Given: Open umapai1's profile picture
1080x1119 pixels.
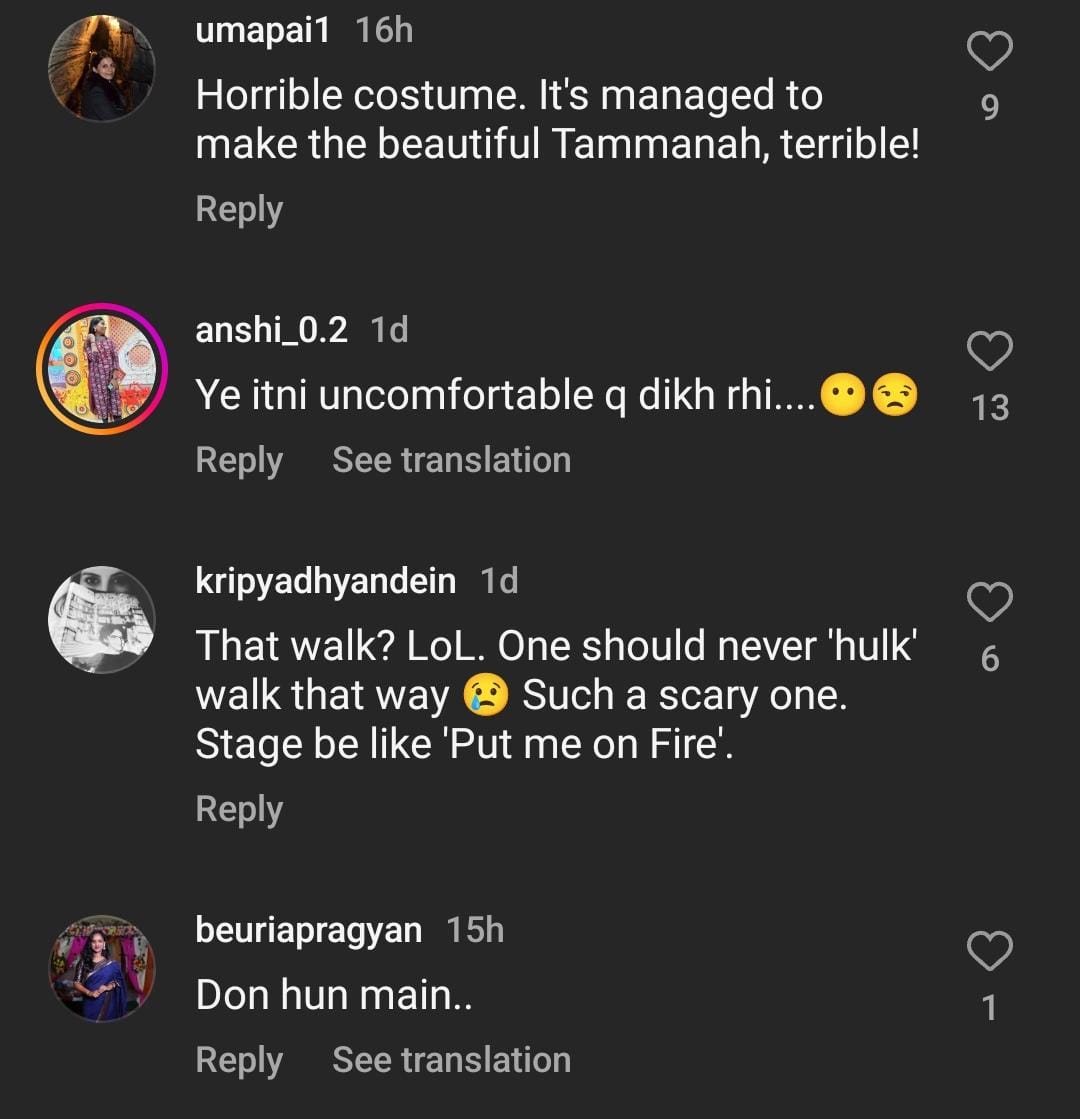Looking at the screenshot, I should 102,68.
